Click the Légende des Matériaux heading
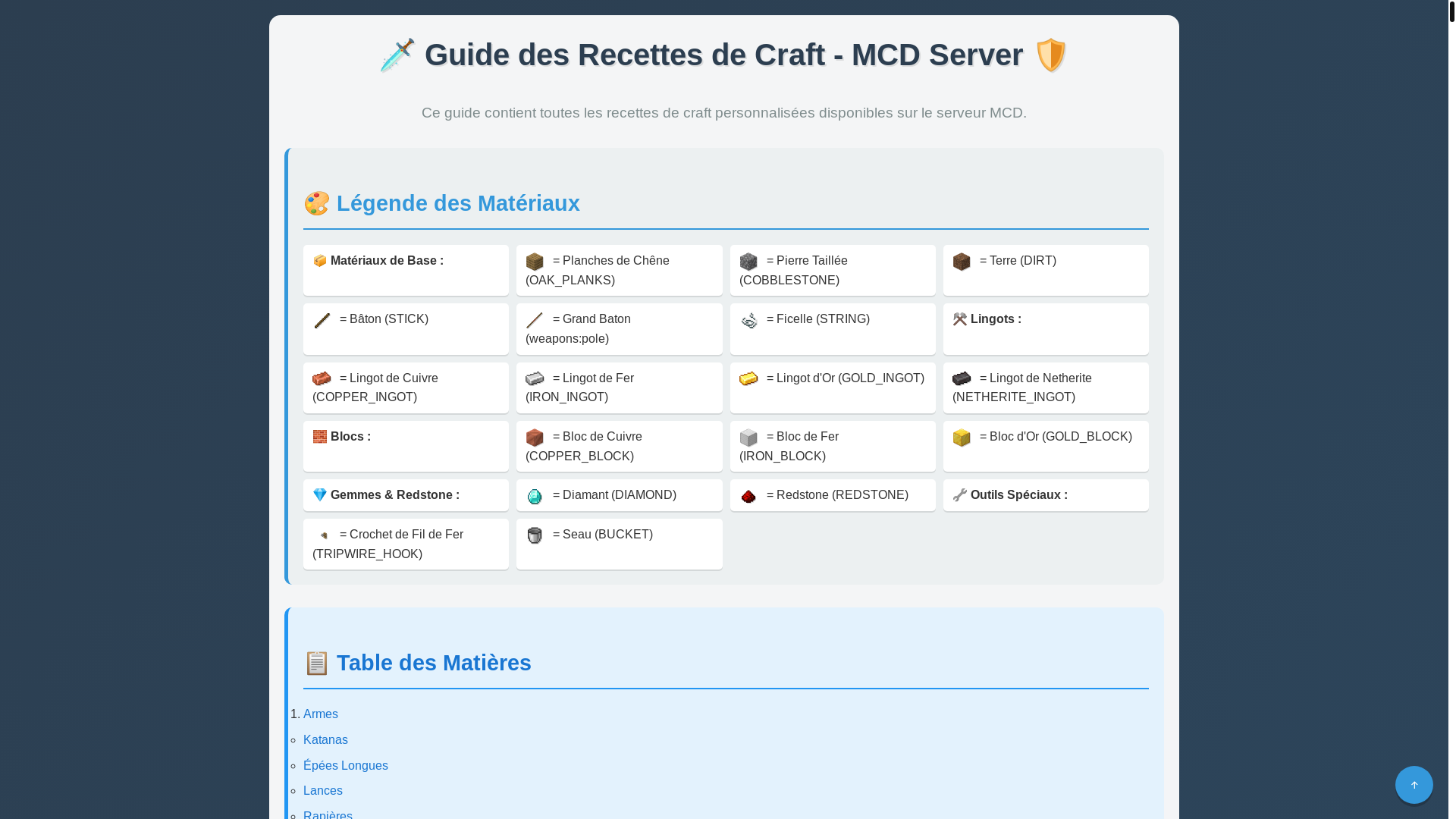 coord(458,203)
